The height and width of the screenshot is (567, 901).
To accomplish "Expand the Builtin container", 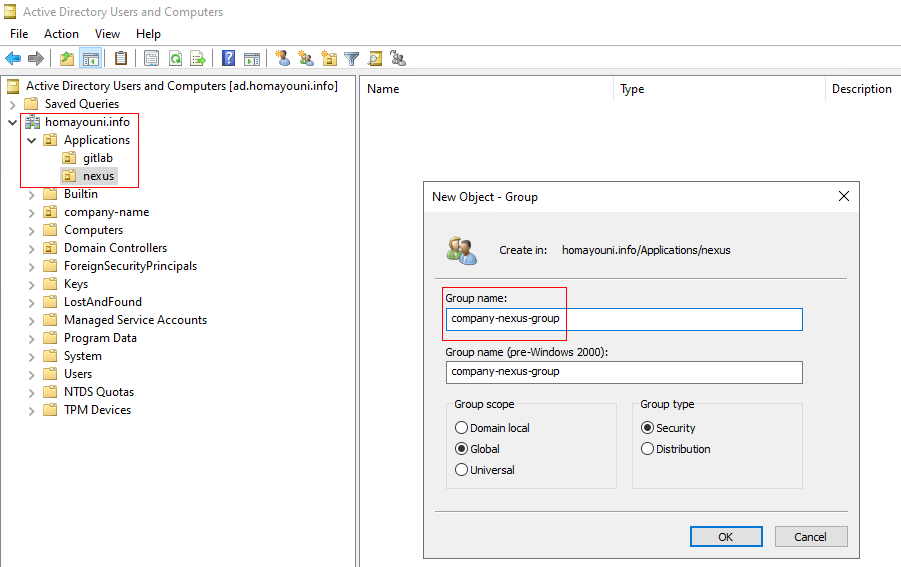I will (32, 195).
